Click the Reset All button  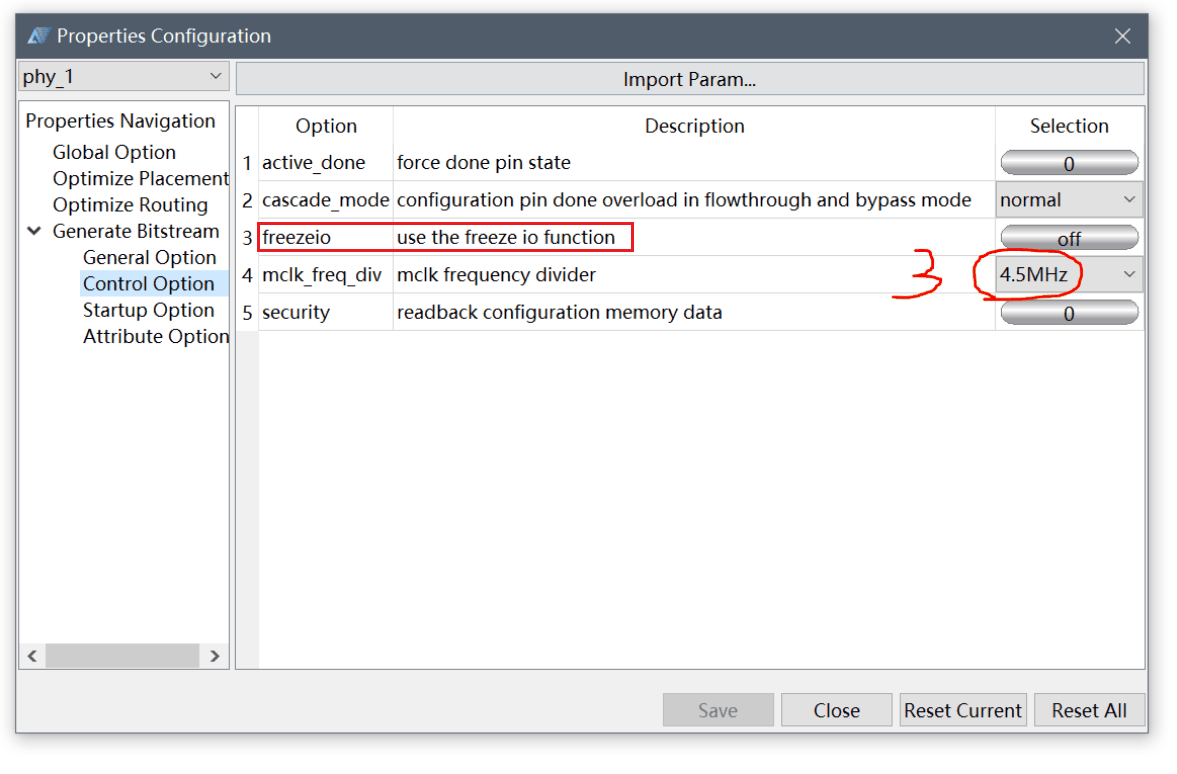(1089, 710)
